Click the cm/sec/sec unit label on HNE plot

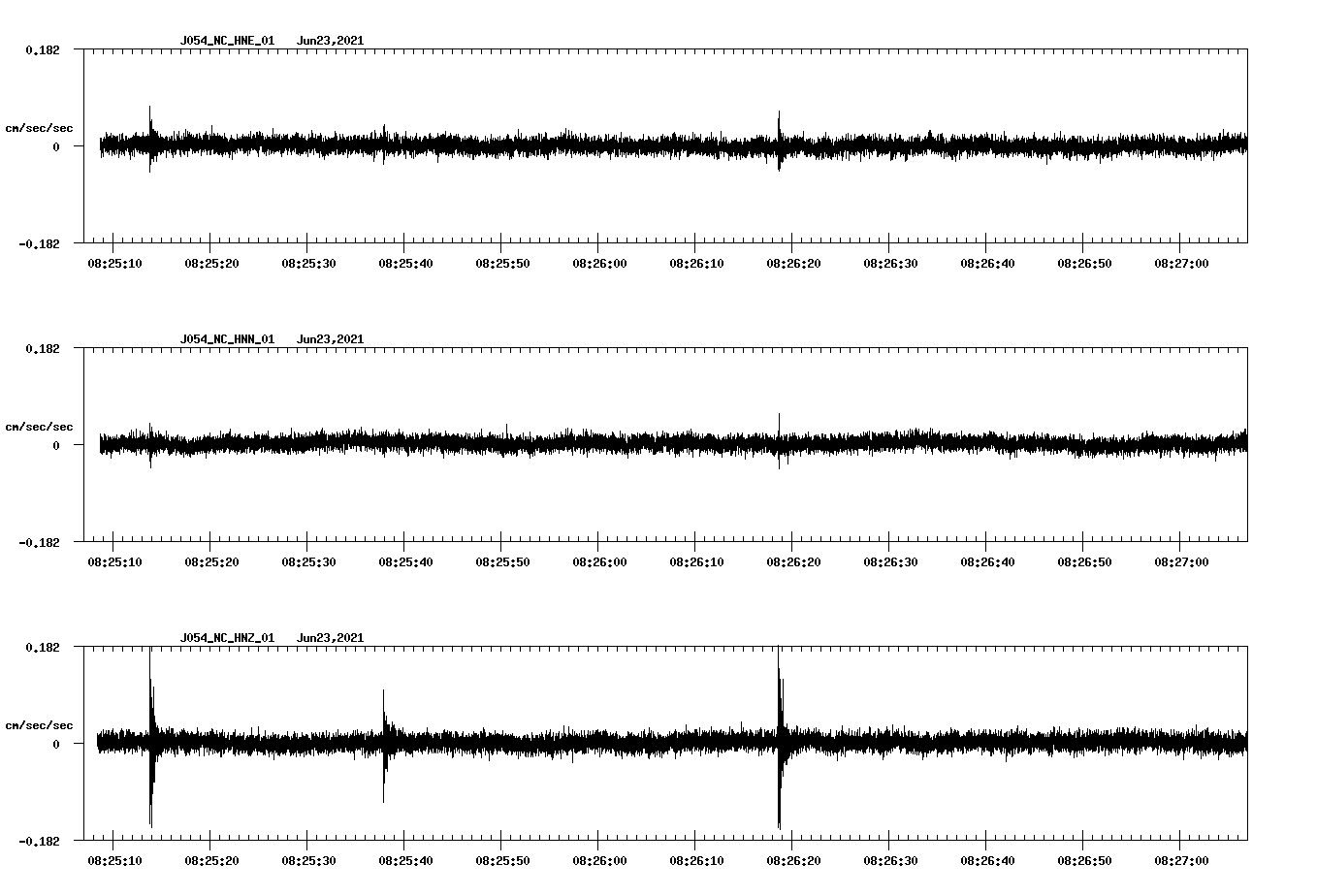point(39,128)
